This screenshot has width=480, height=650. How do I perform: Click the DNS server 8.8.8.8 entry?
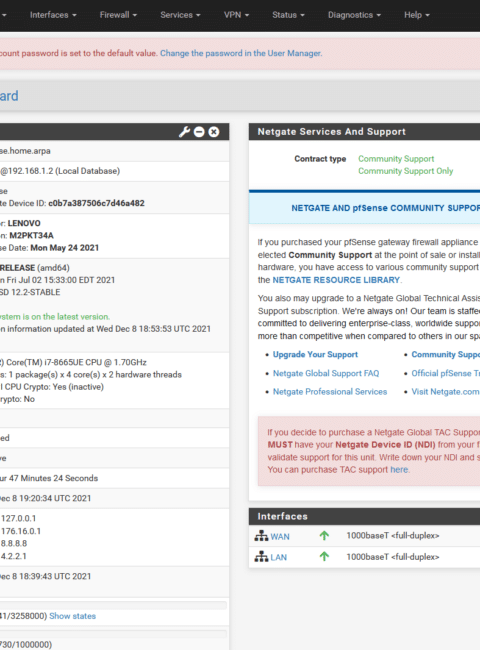14,543
